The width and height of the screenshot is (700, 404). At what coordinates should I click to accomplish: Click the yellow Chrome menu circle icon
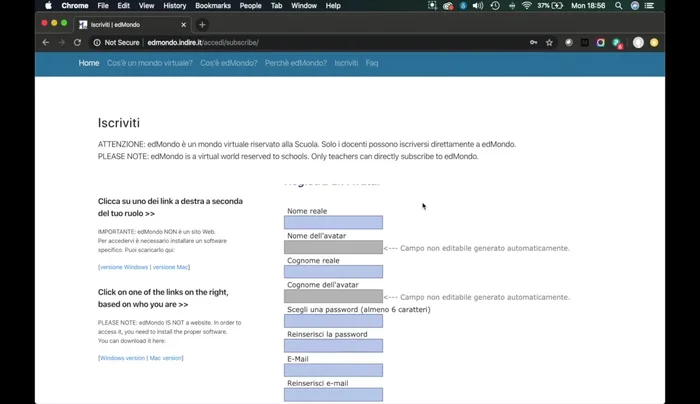(x=654, y=42)
